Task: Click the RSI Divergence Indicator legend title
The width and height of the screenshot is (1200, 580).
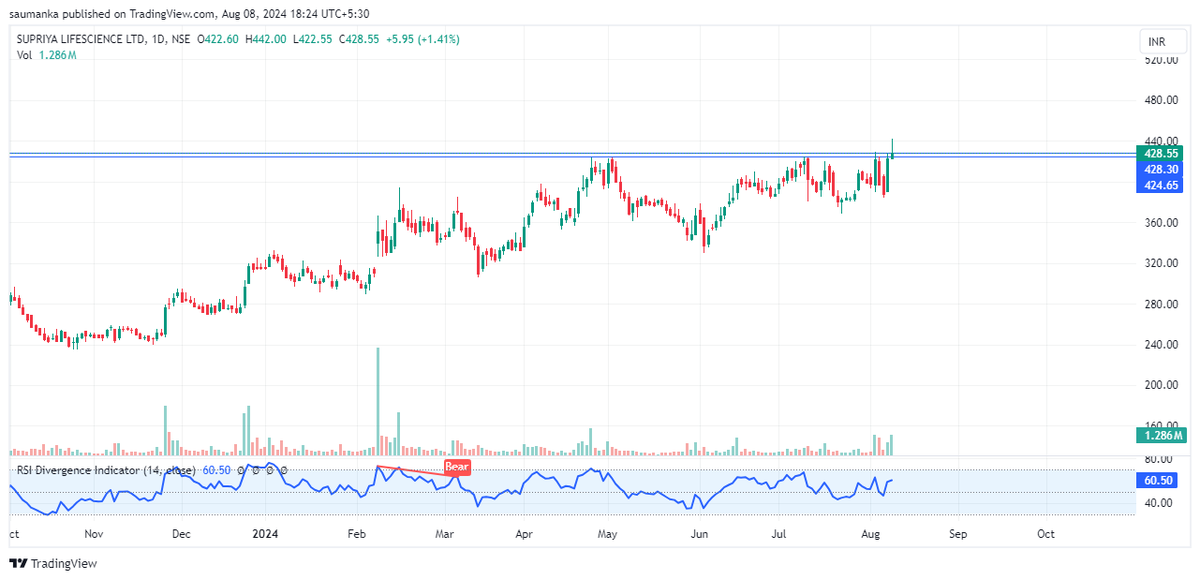Action: [x=107, y=469]
